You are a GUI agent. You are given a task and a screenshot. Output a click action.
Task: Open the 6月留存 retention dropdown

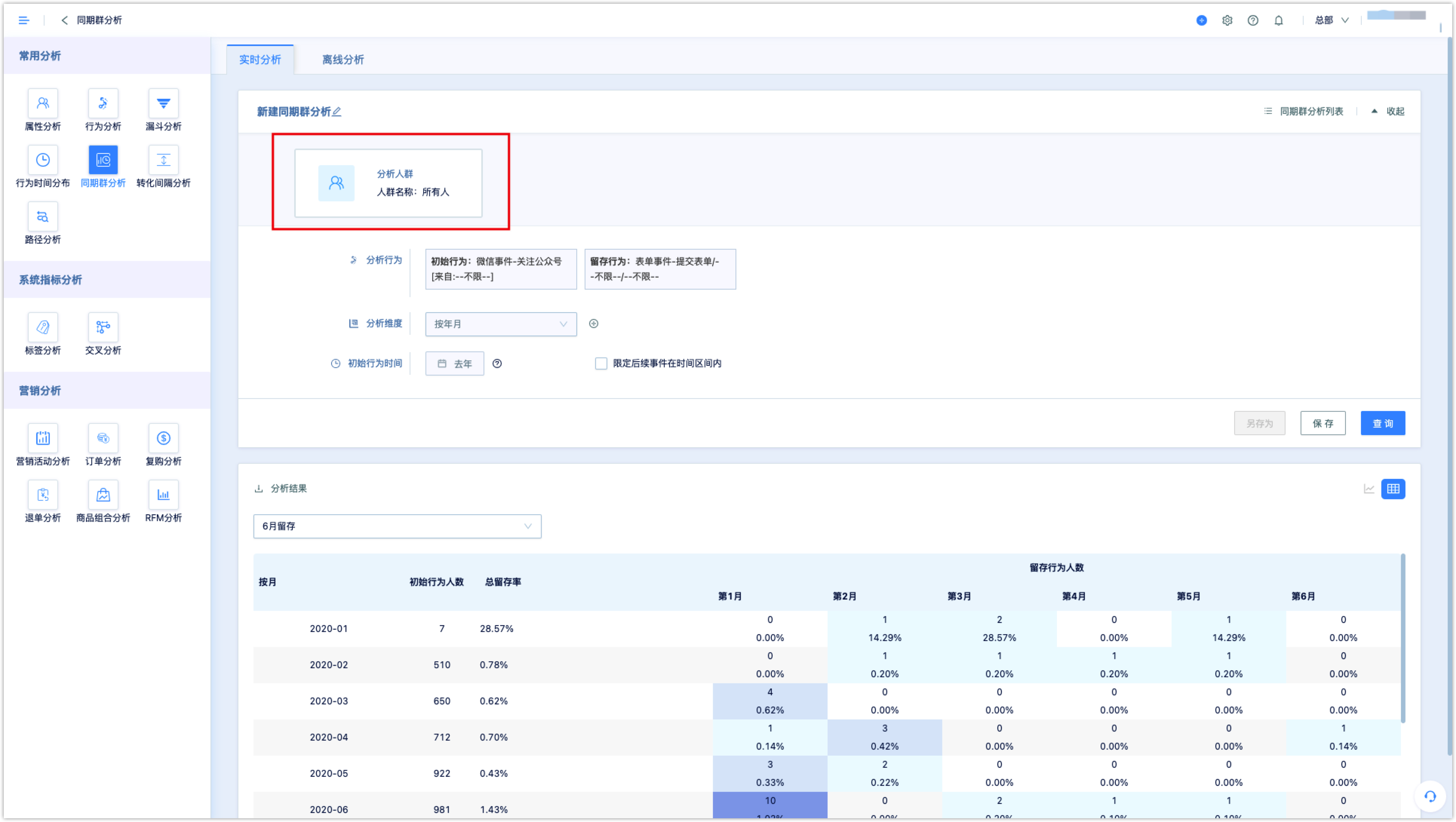[397, 526]
